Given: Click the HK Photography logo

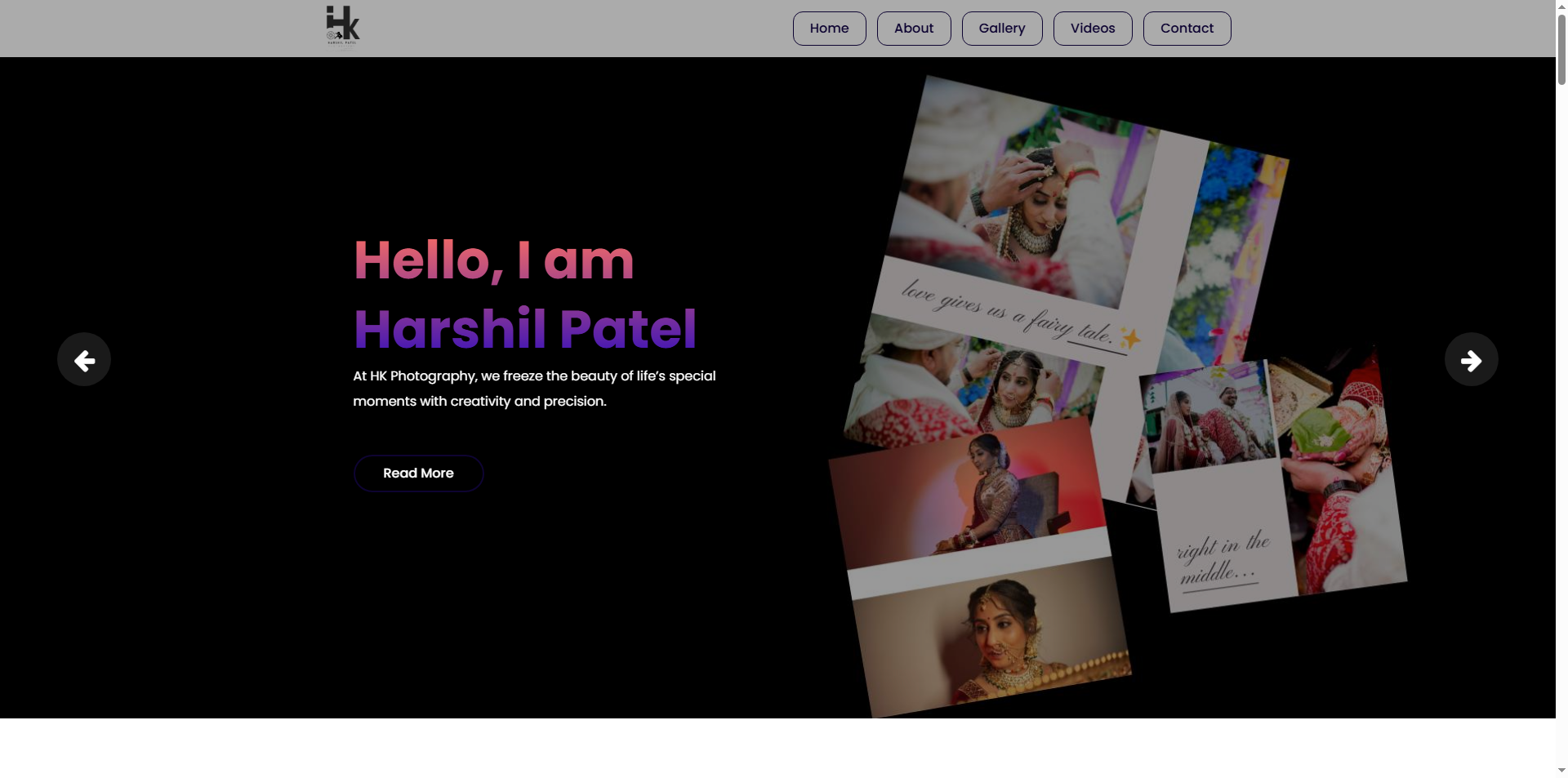Looking at the screenshot, I should 343,27.
